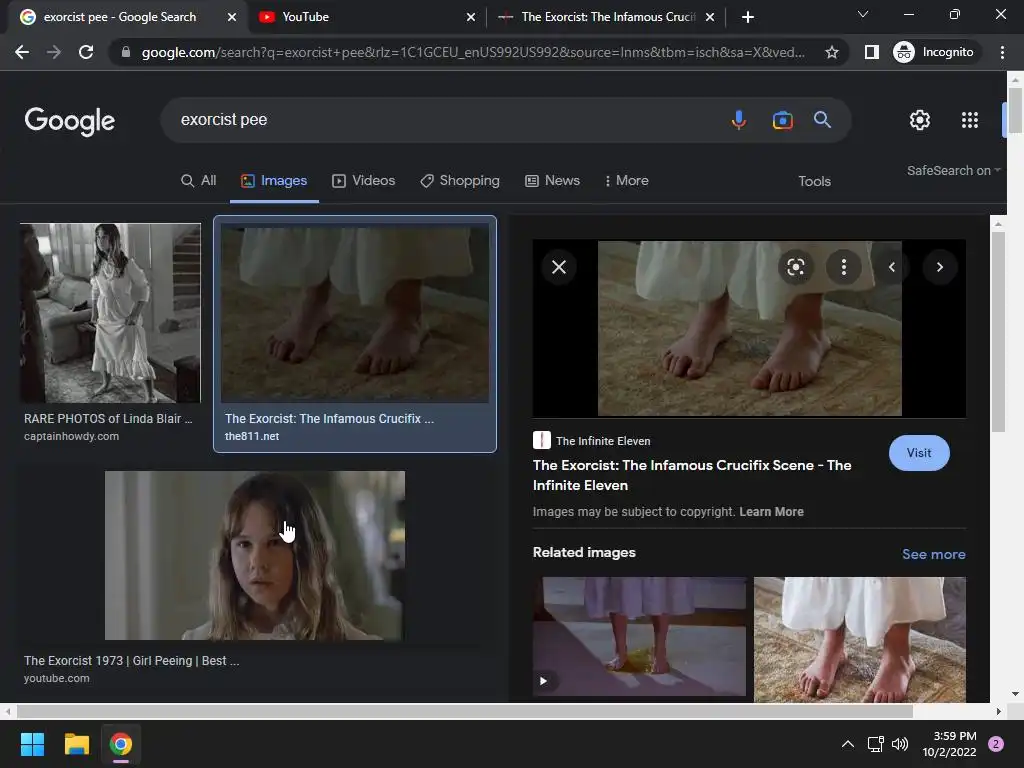Go to Google homepage via logo
The height and width of the screenshot is (768, 1024).
tap(69, 121)
